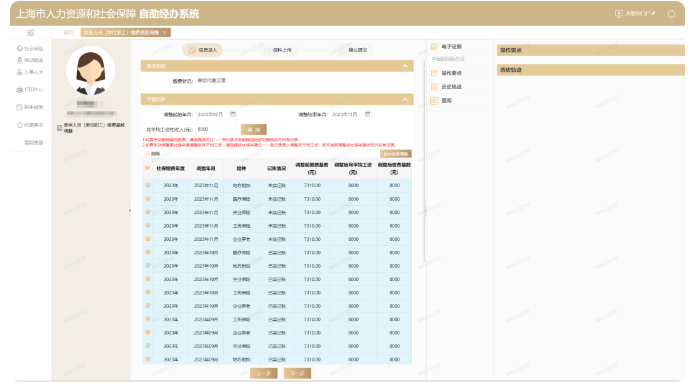Toggle checkbox for 2023年10月 失业保险 row
The image size is (698, 388).
(x=147, y=279)
